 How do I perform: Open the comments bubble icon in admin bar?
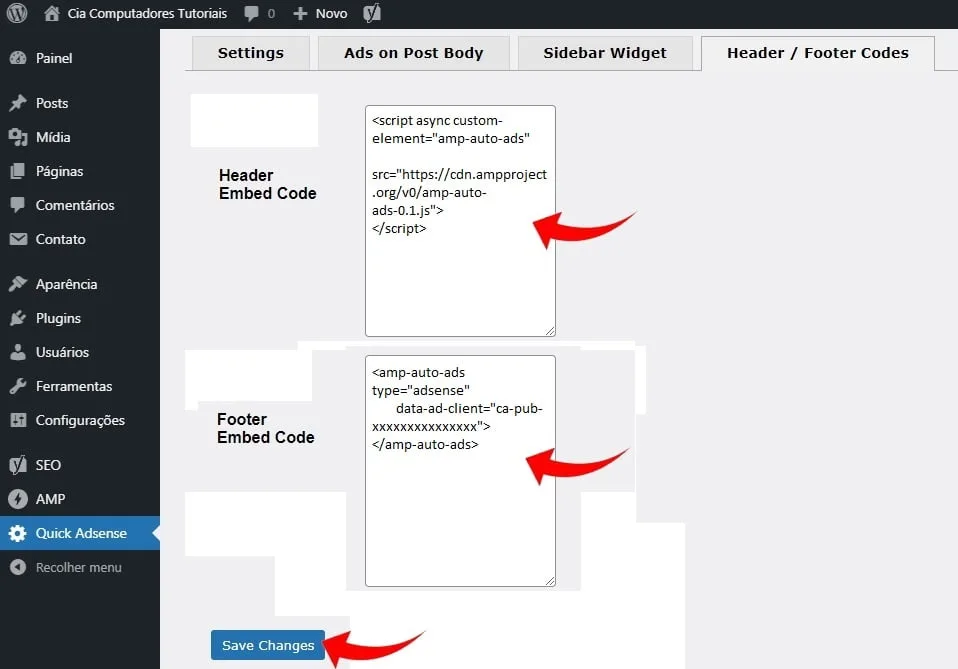click(251, 13)
